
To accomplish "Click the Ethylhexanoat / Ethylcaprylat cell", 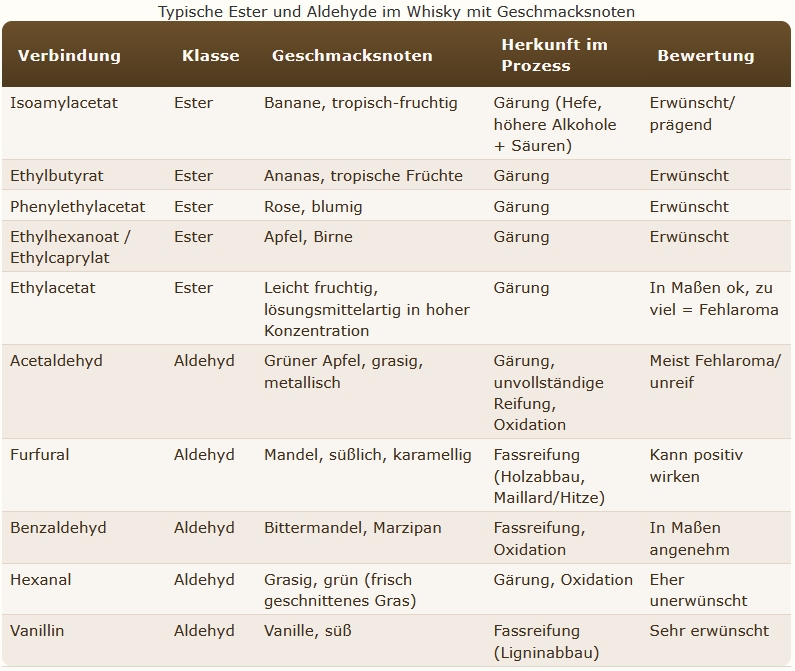I will (70, 247).
